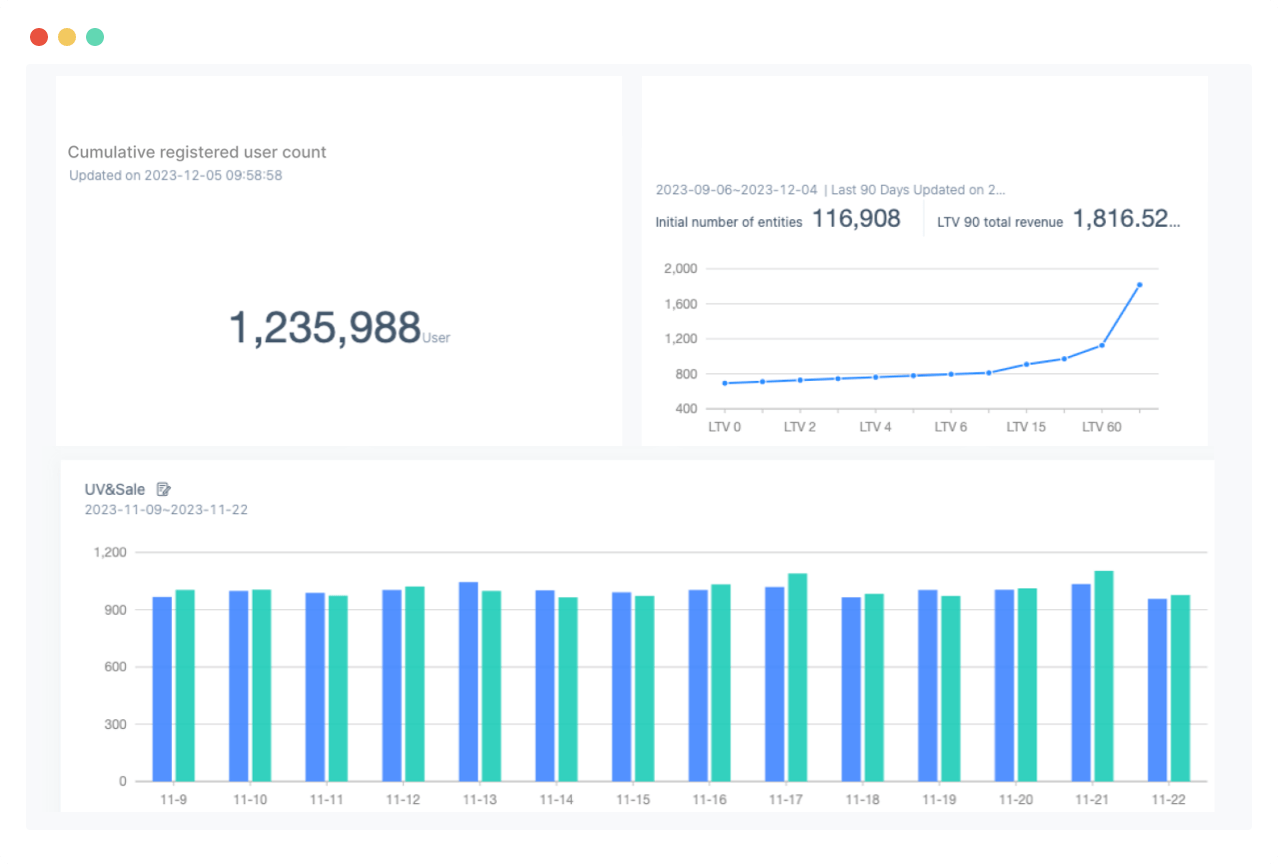Viewport: 1278px width, 864px height.
Task: Click the LTV 15 point on the line chart
Action: pyautogui.click(x=1026, y=364)
